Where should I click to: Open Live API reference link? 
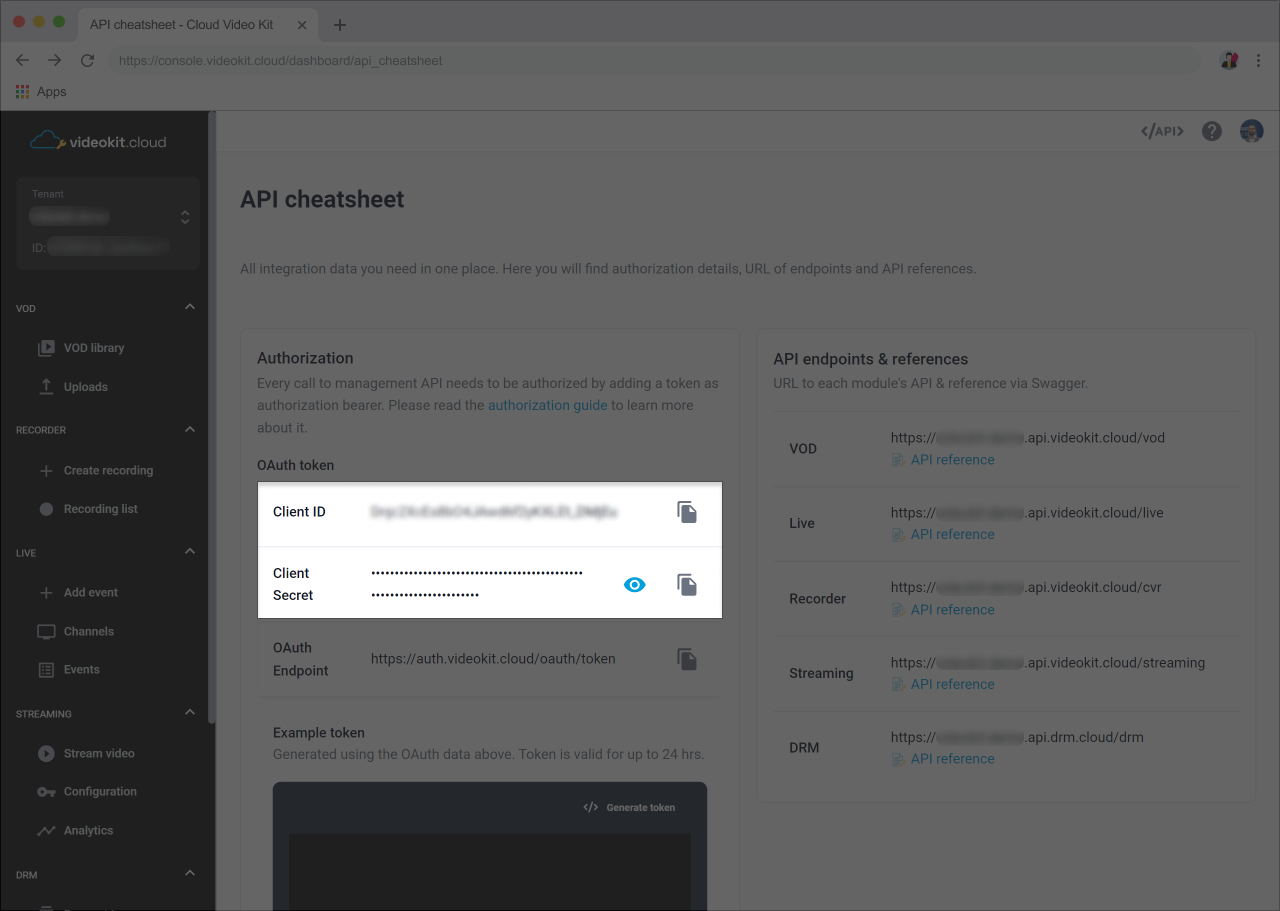[943, 534]
